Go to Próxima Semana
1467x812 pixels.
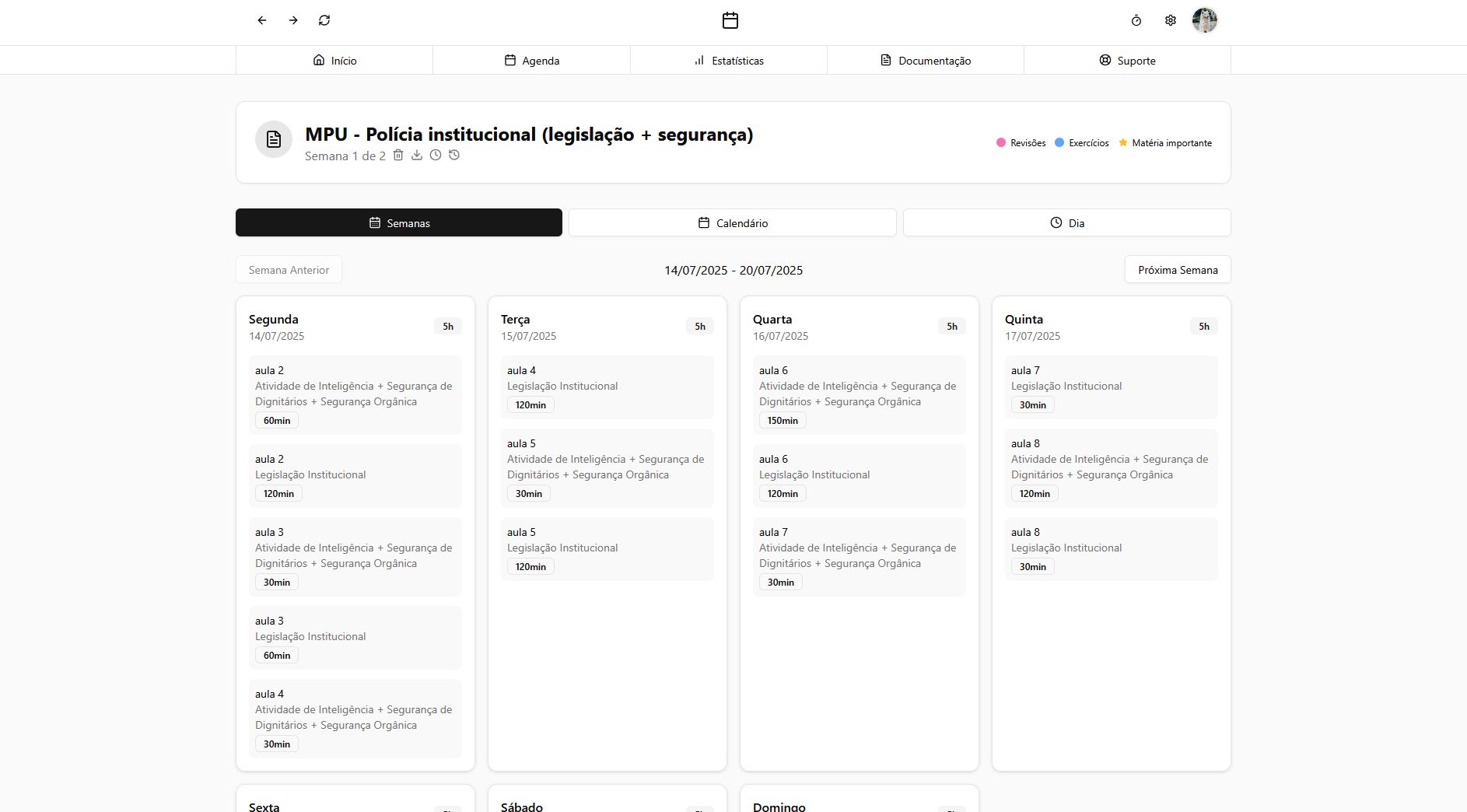pos(1178,270)
